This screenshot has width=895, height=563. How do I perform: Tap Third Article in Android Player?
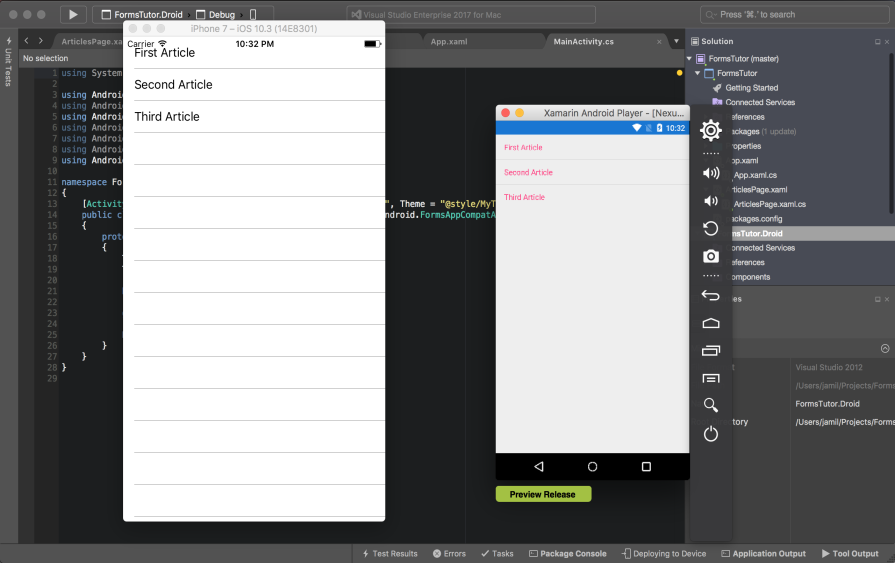click(592, 197)
